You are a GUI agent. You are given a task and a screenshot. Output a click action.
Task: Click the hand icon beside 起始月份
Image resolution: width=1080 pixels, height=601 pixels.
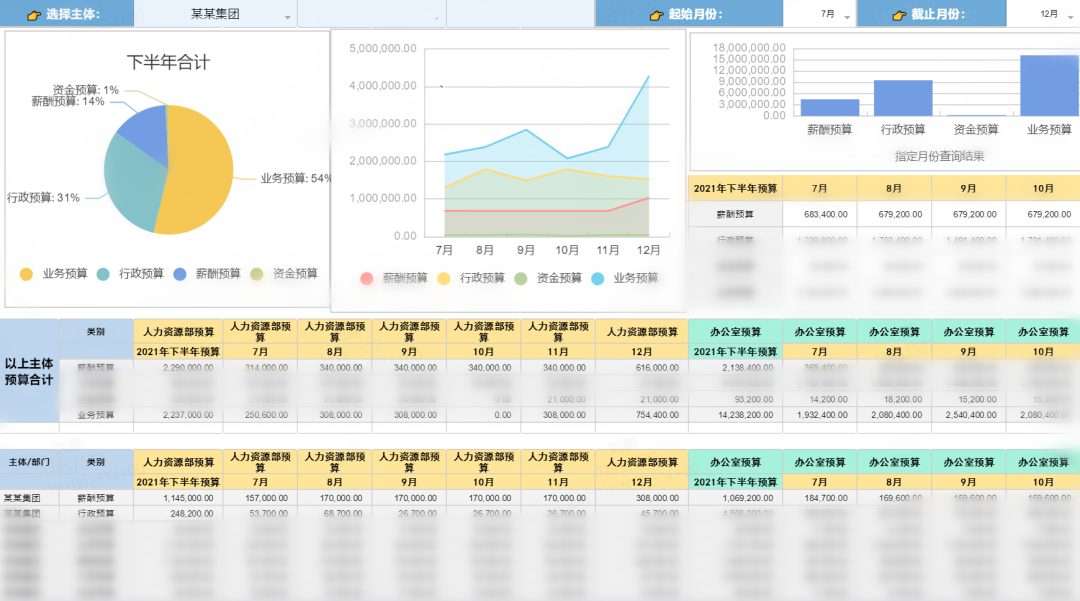tap(656, 14)
